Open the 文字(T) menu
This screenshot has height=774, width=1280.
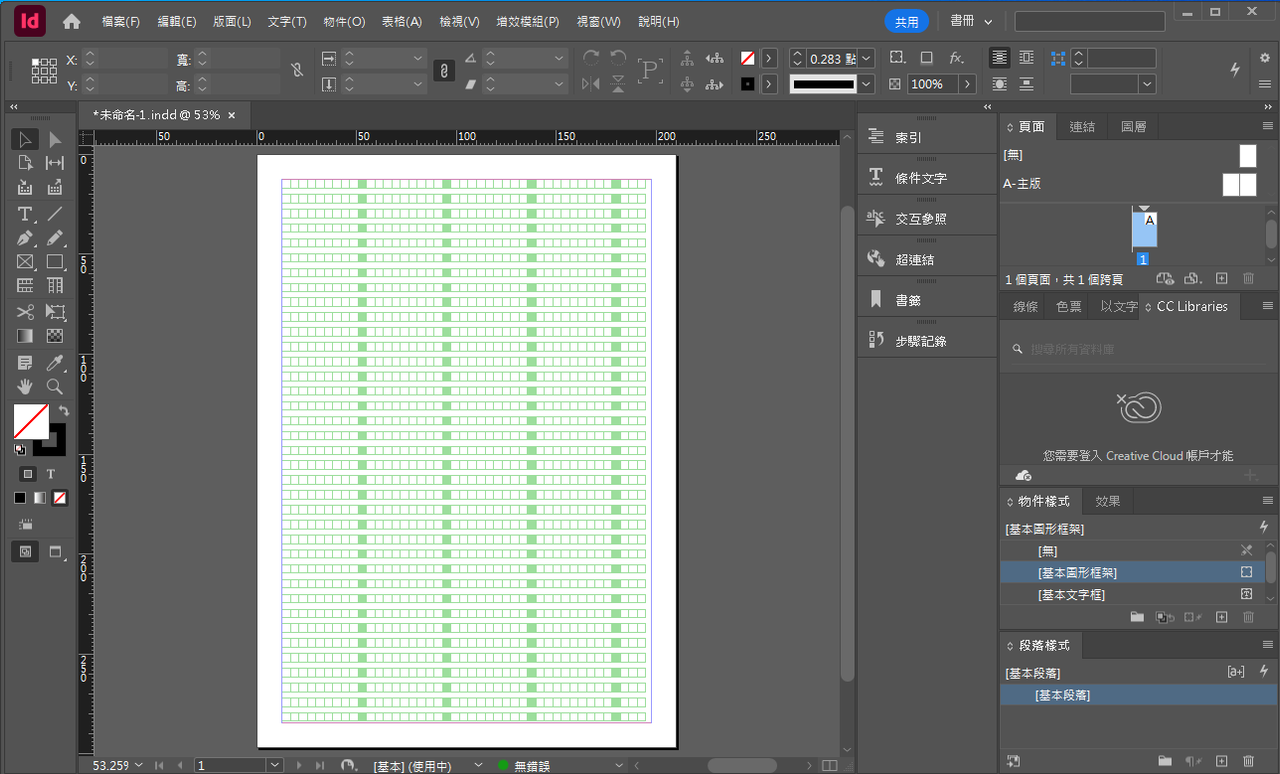click(x=287, y=21)
